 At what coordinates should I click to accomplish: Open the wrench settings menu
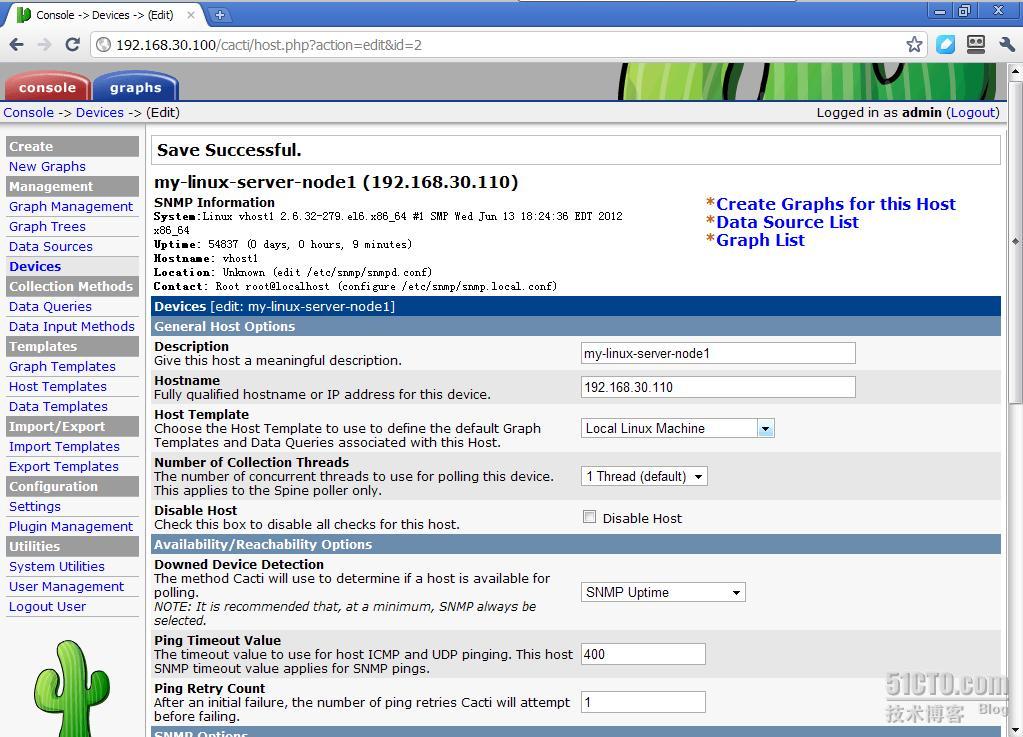(x=1007, y=44)
